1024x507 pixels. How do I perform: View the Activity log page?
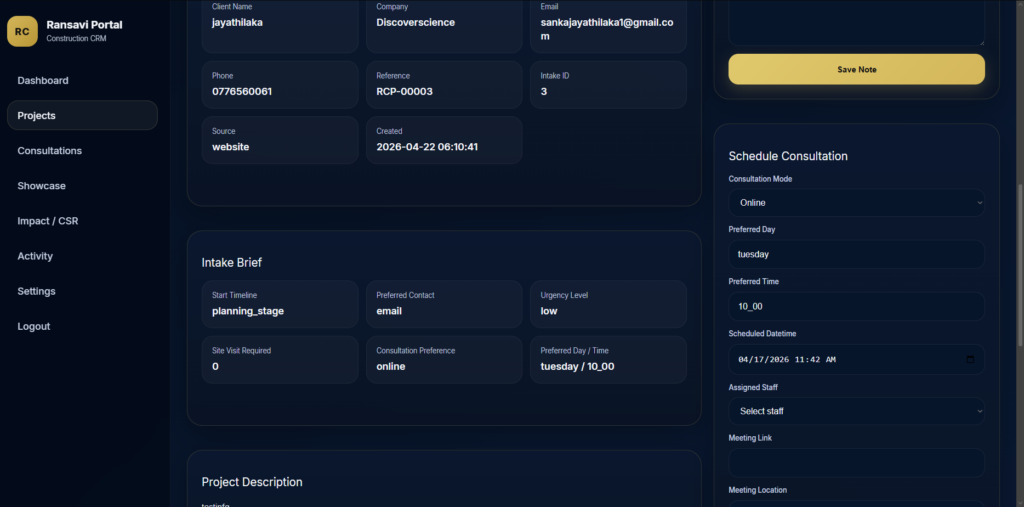point(35,256)
